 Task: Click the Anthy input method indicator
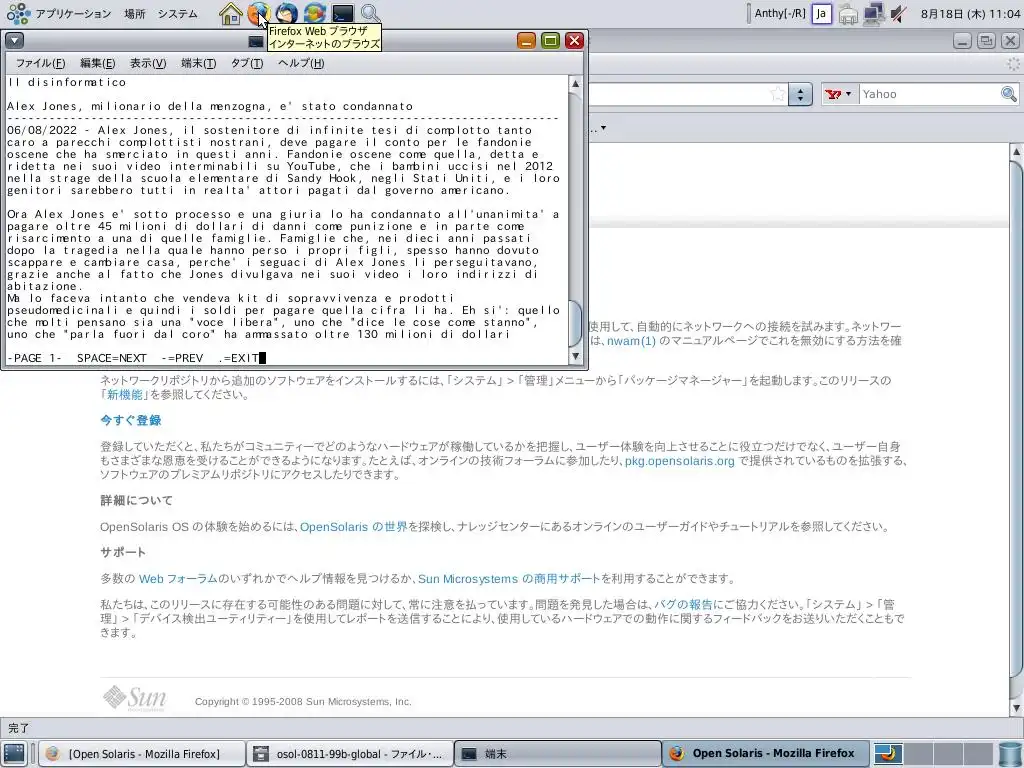click(780, 13)
